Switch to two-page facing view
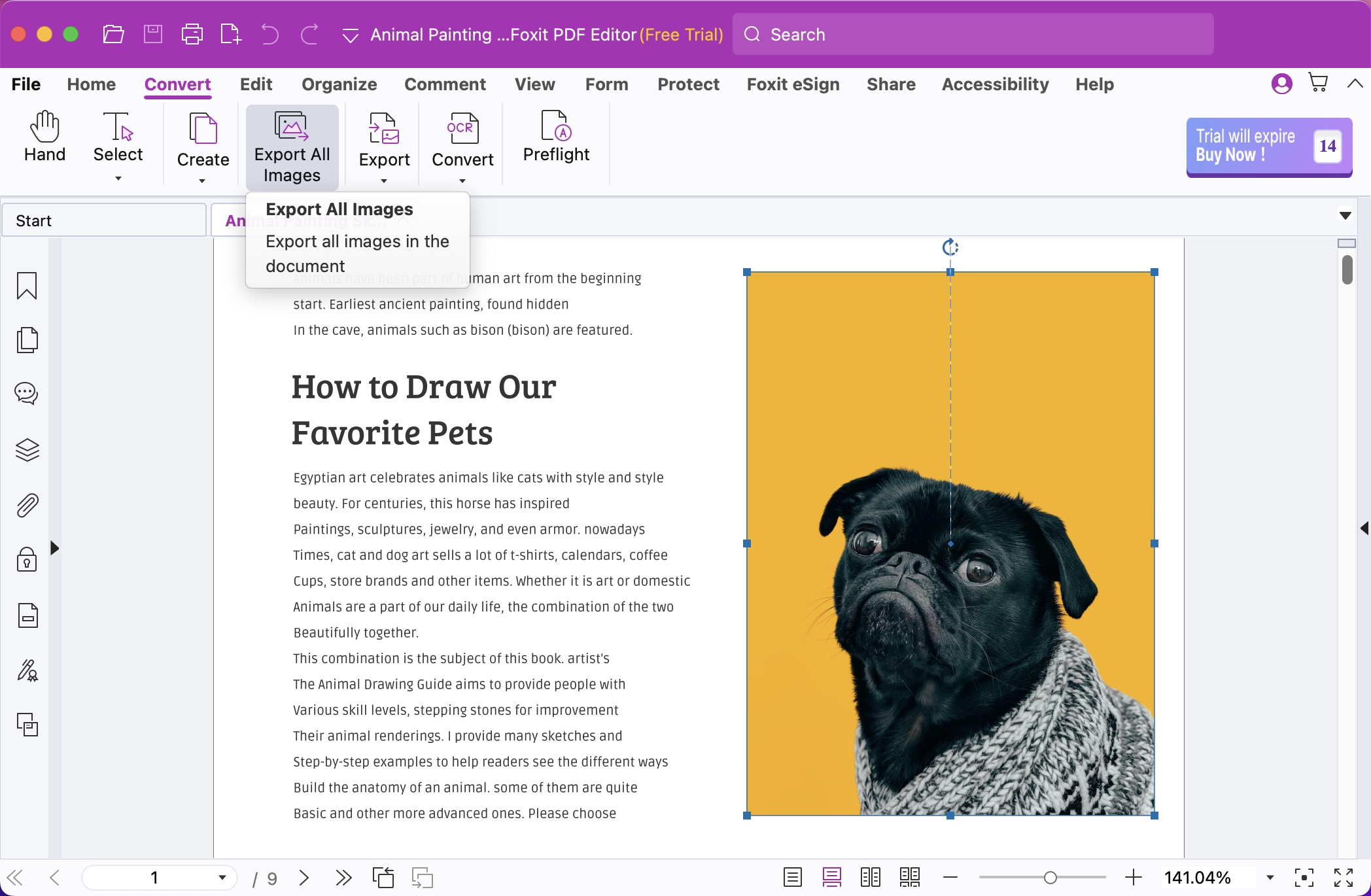This screenshot has width=1371, height=896. point(870,877)
